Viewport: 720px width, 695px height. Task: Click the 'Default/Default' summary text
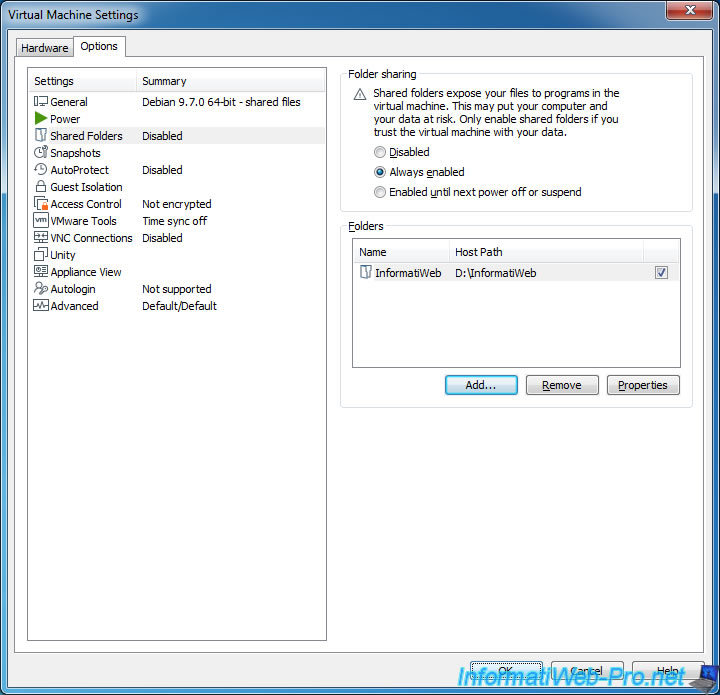click(179, 306)
